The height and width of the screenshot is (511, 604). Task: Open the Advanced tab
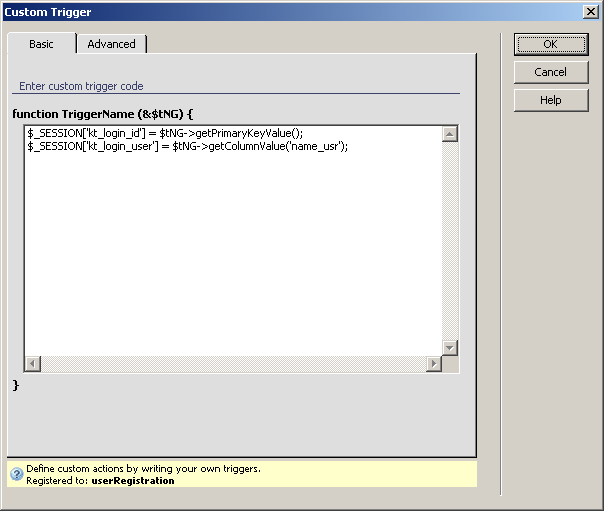(111, 44)
